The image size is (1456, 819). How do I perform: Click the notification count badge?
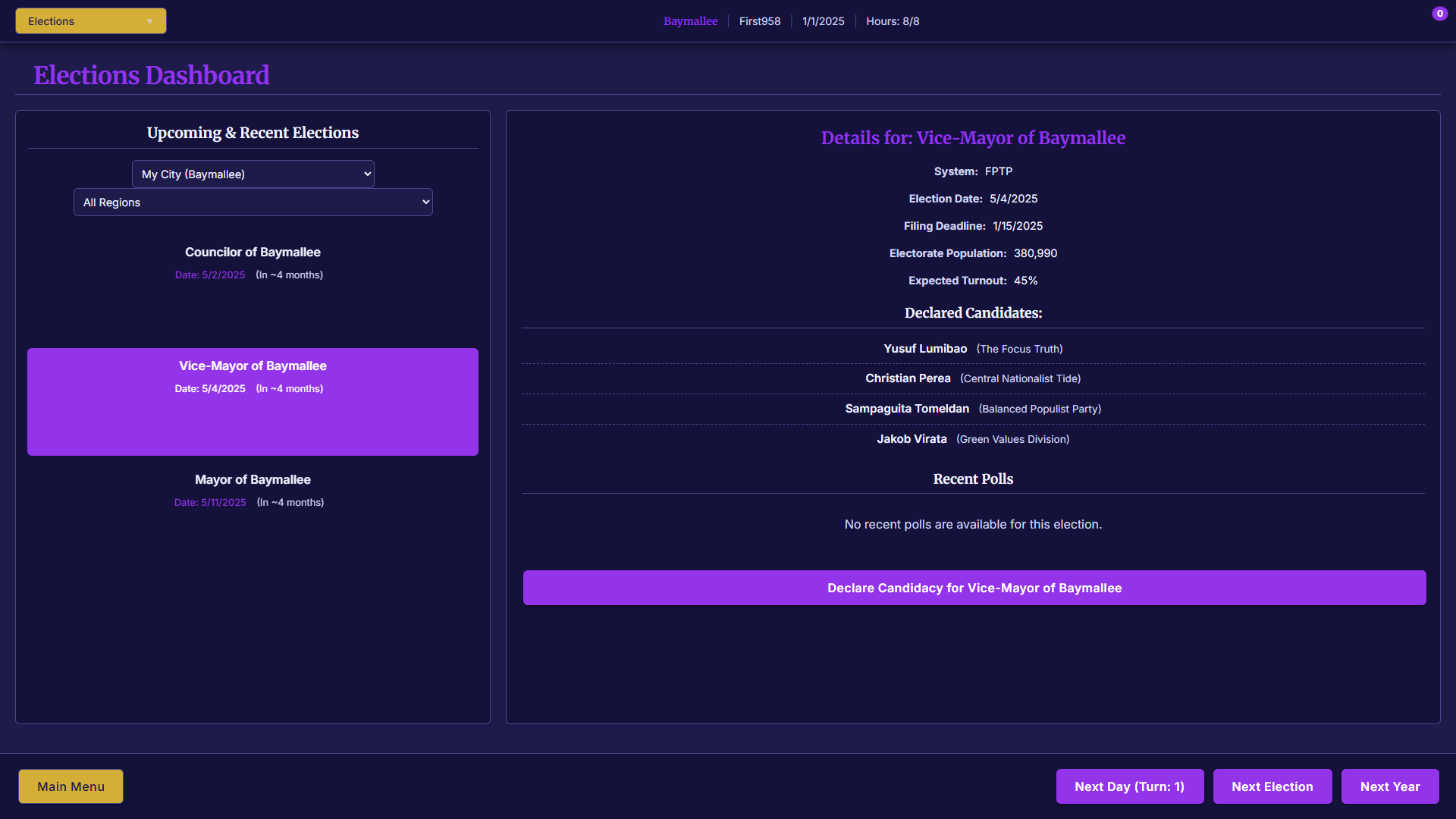click(x=1439, y=14)
